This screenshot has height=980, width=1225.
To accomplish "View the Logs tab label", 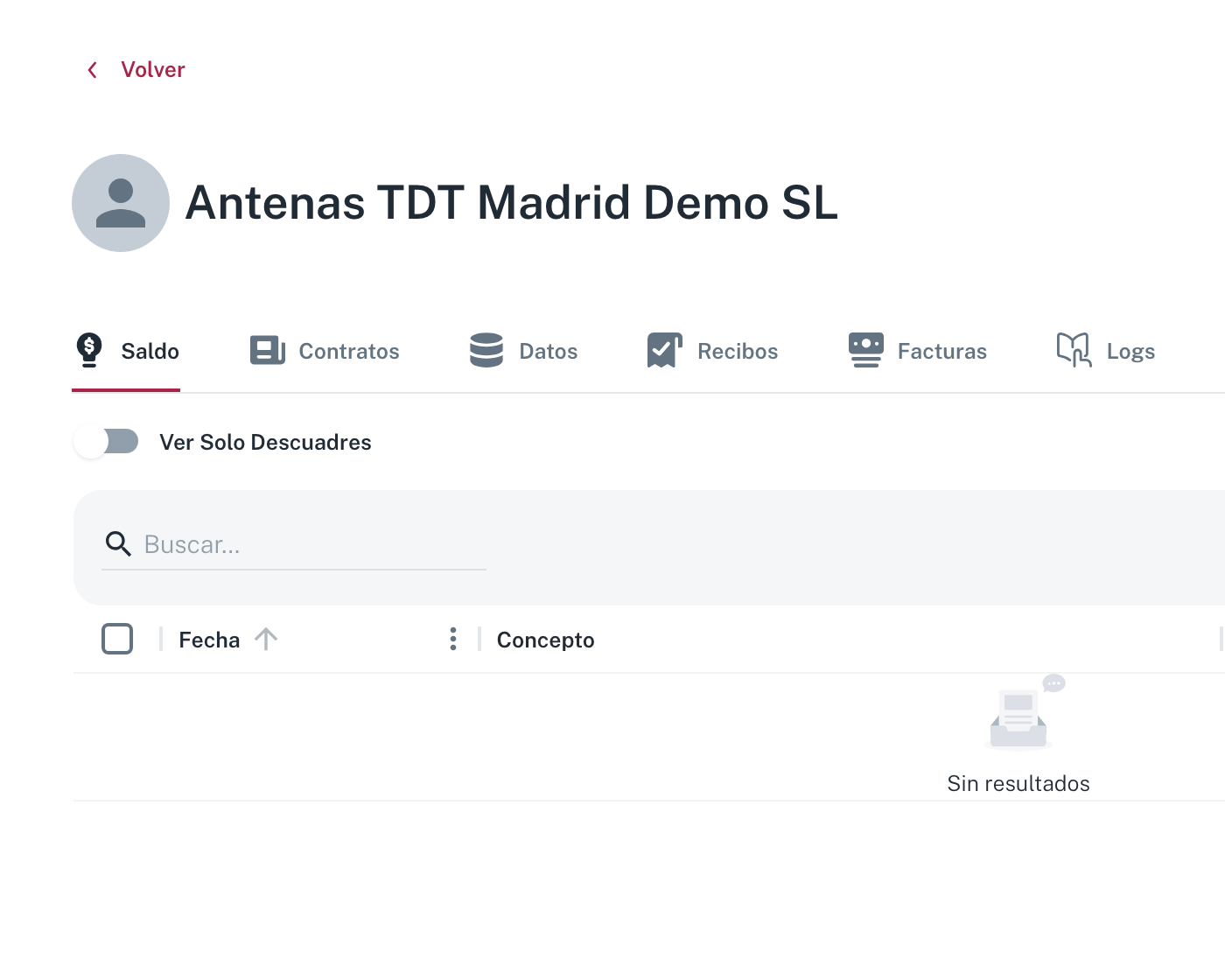I will 1130,351.
